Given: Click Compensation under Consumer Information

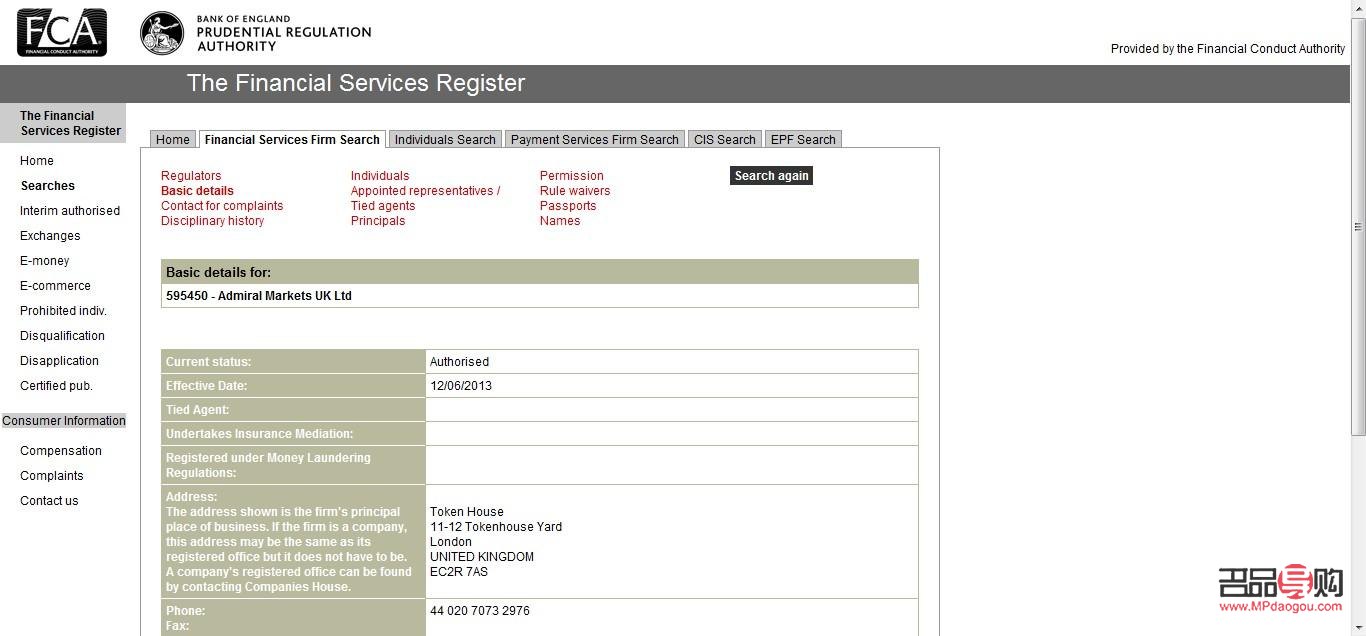Looking at the screenshot, I should pos(61,451).
